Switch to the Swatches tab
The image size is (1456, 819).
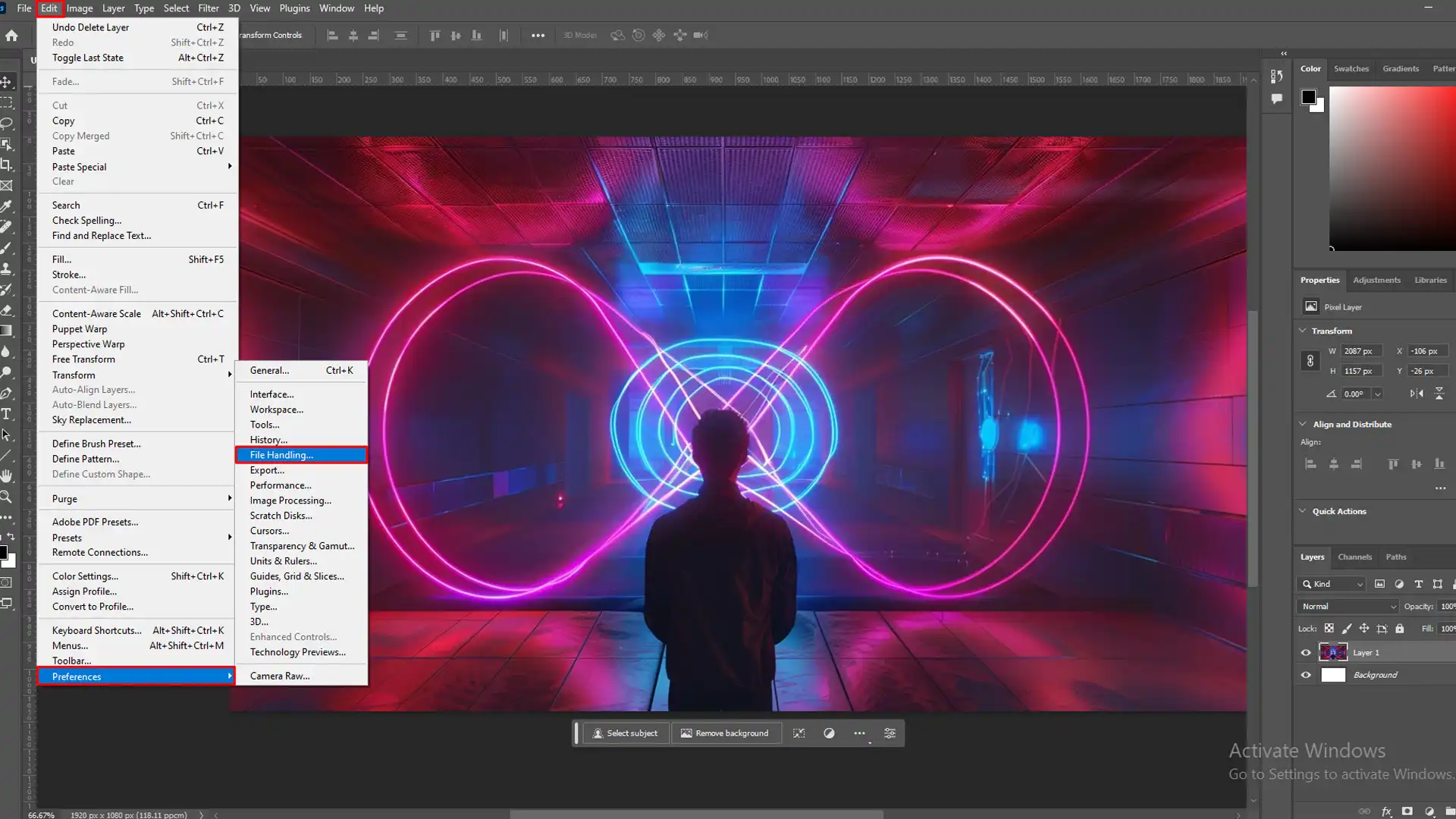1351,68
